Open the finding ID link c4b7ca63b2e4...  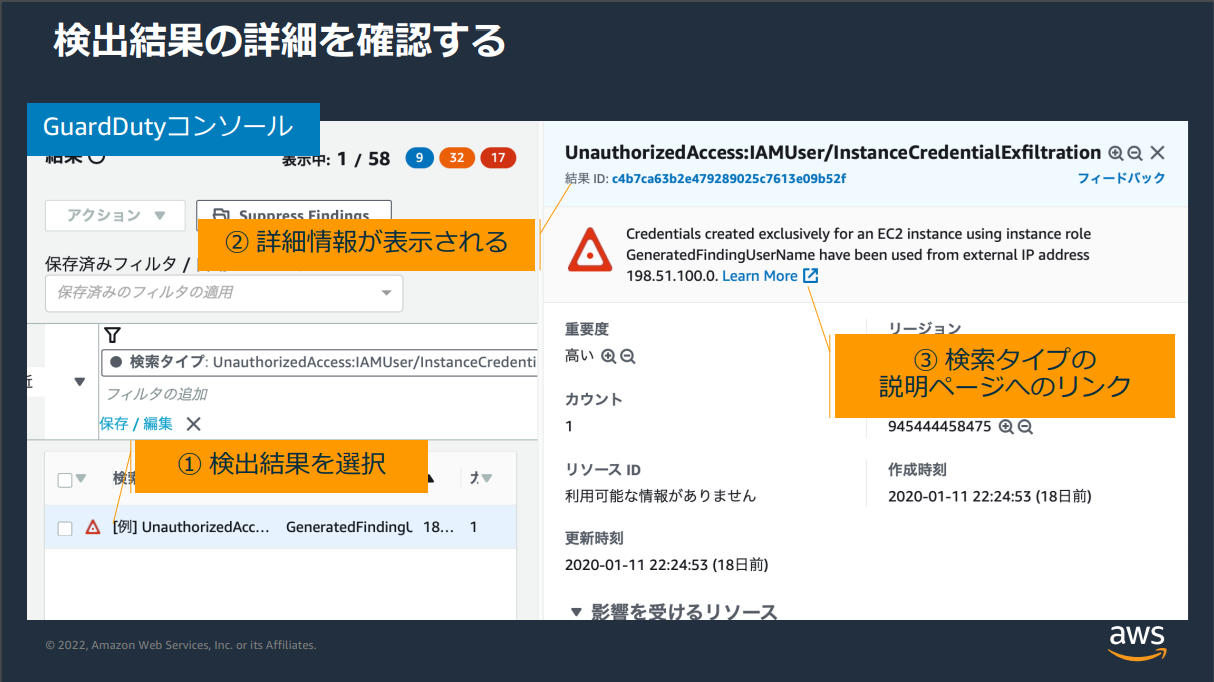[729, 179]
